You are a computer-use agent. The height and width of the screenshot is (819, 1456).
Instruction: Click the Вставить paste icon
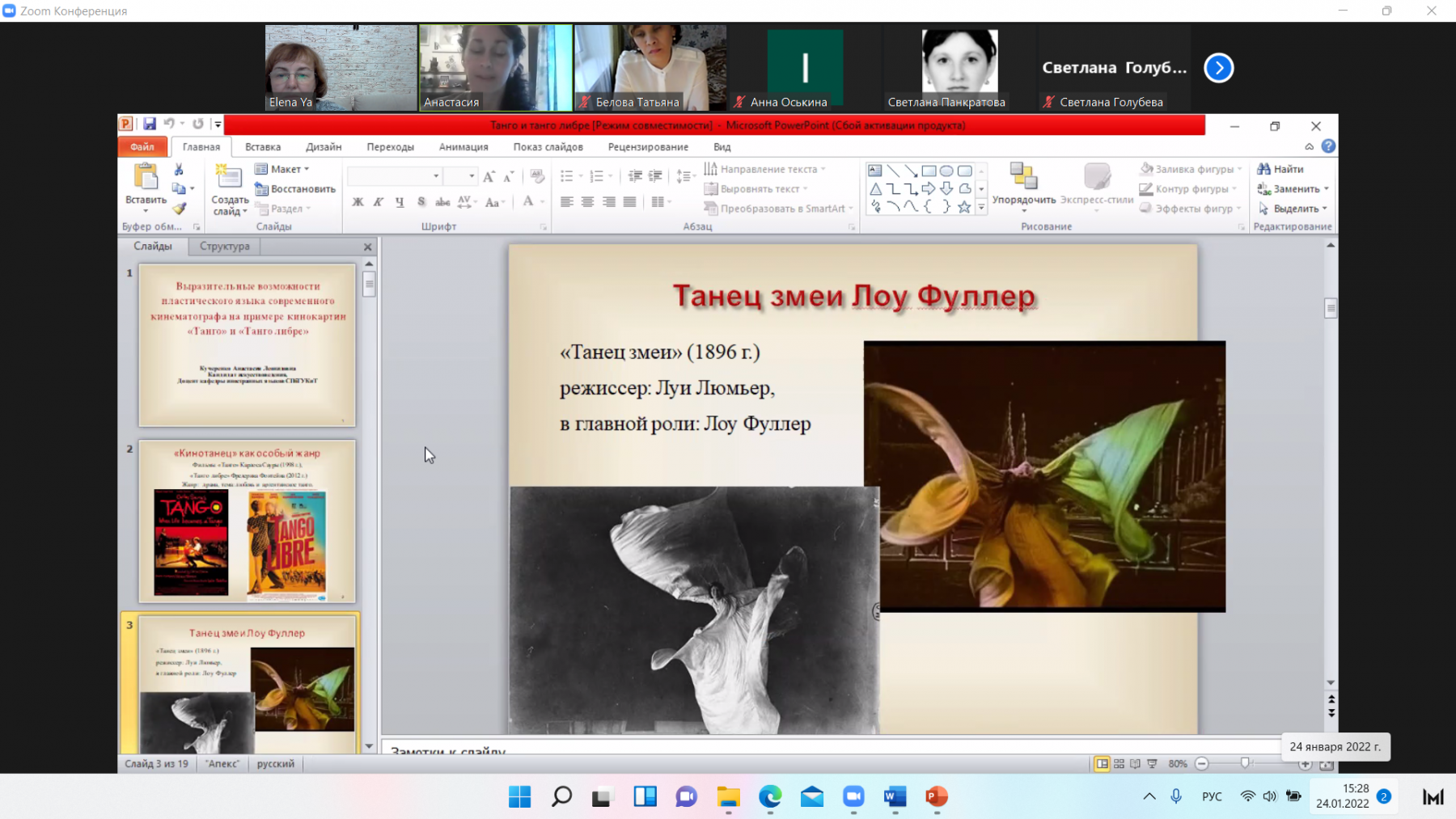[146, 178]
